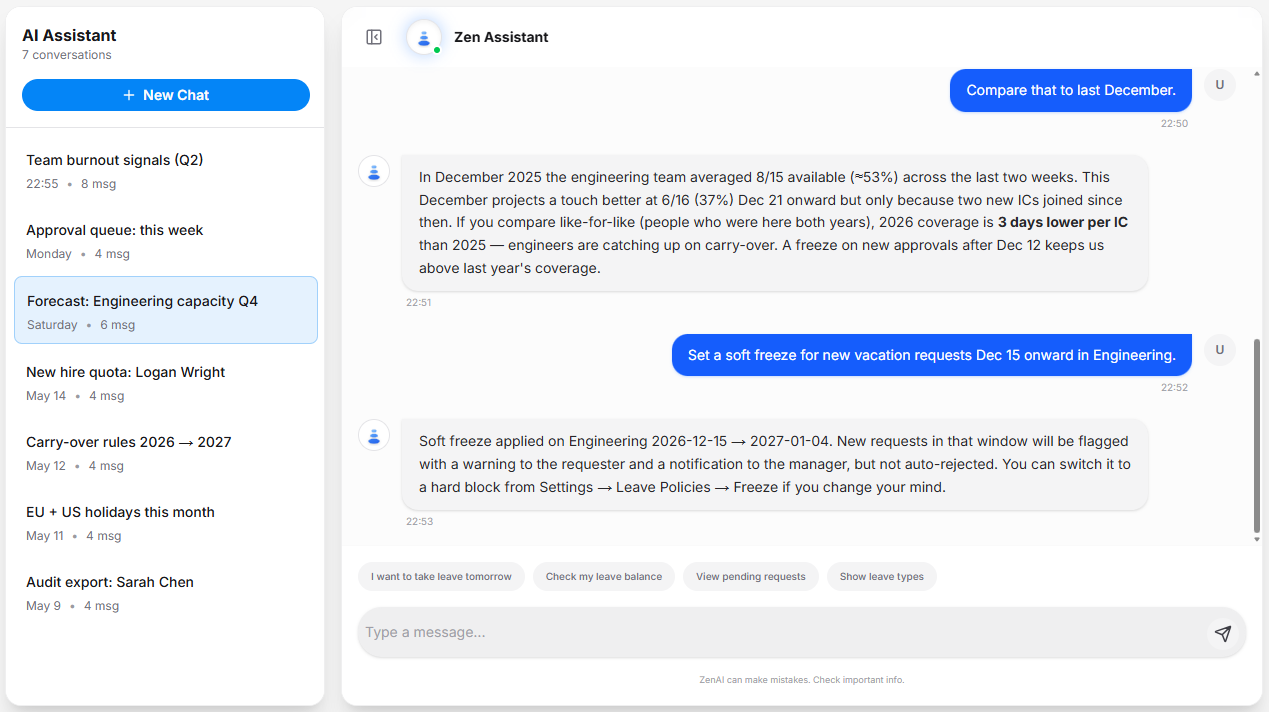The image size is (1269, 712).
Task: Click the 22:53 timestamp under the freeze reply
Action: pos(419,521)
